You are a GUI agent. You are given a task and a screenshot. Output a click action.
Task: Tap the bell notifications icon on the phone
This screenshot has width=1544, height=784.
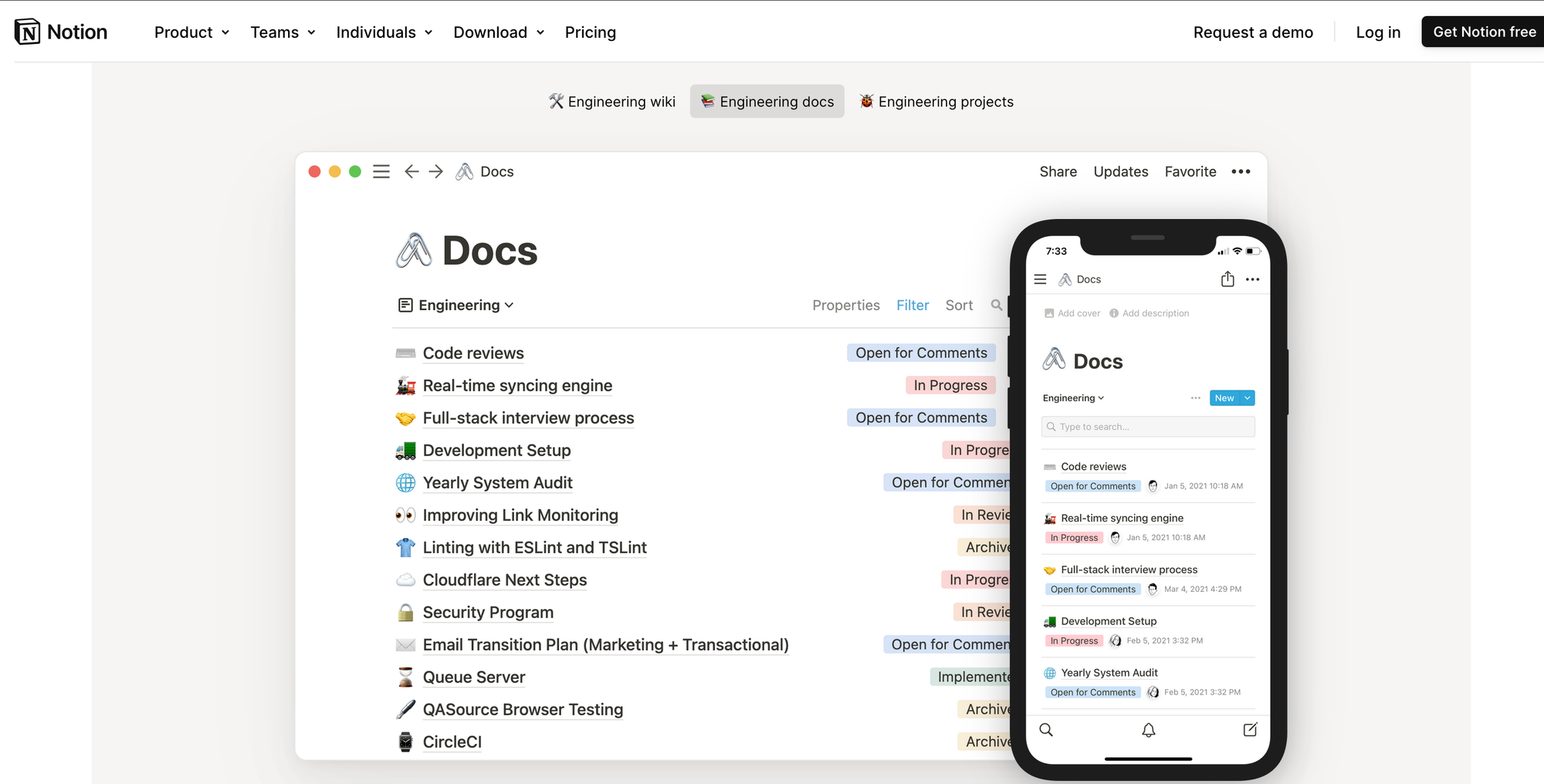point(1149,730)
